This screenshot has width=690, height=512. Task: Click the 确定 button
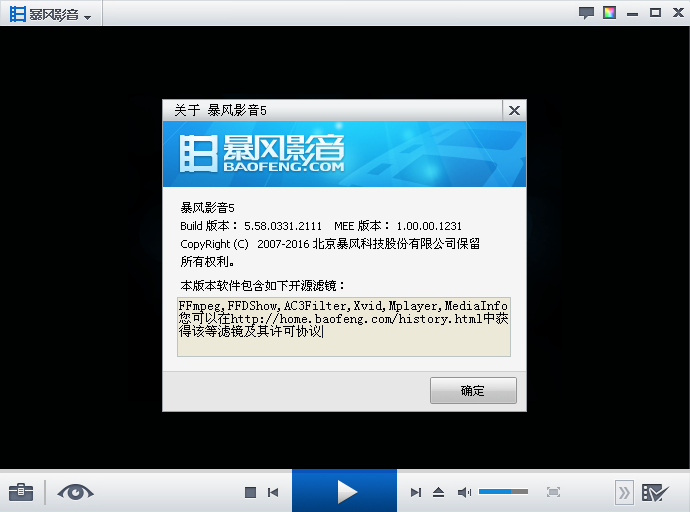(x=473, y=390)
